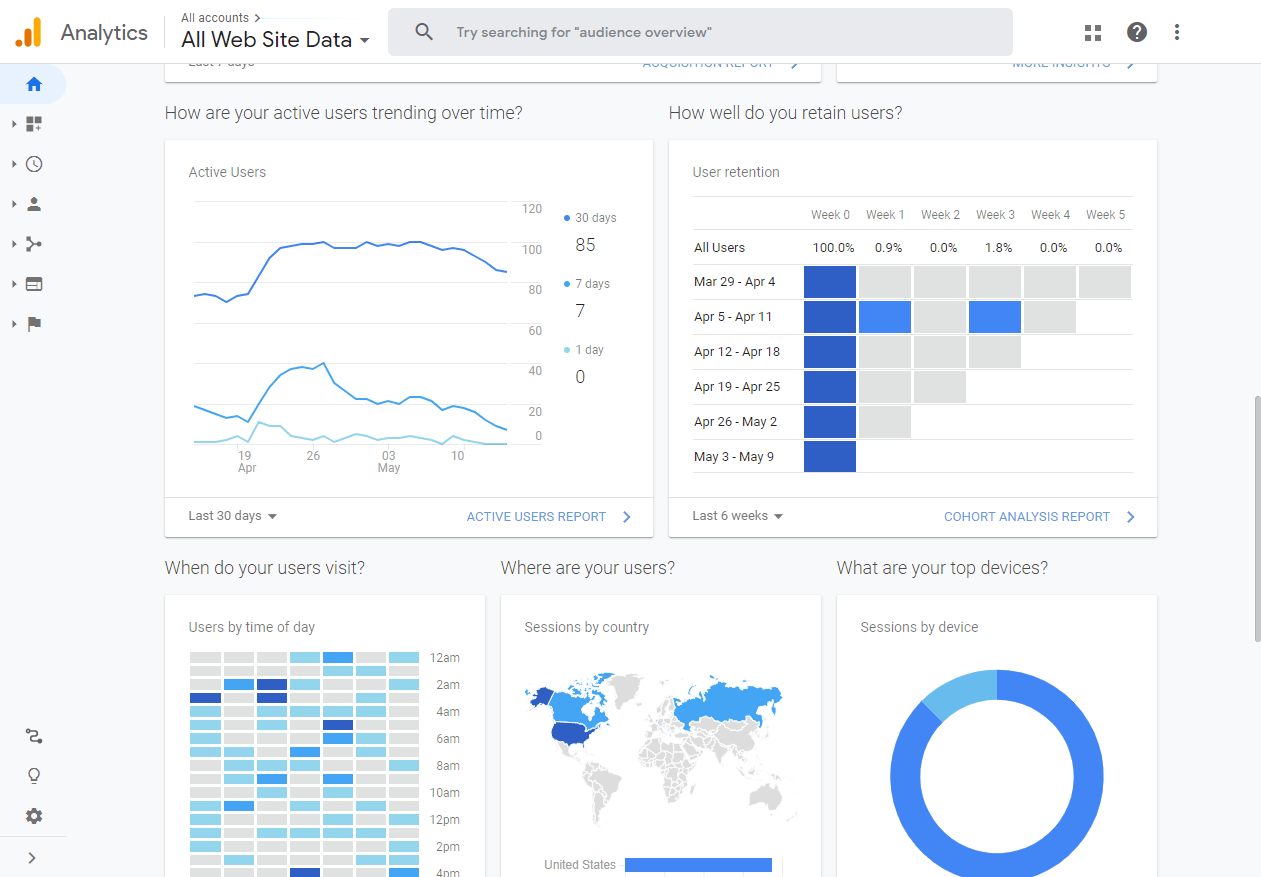Image resolution: width=1261 pixels, height=877 pixels.
Task: Open the Conversions flag icon
Action: [34, 324]
